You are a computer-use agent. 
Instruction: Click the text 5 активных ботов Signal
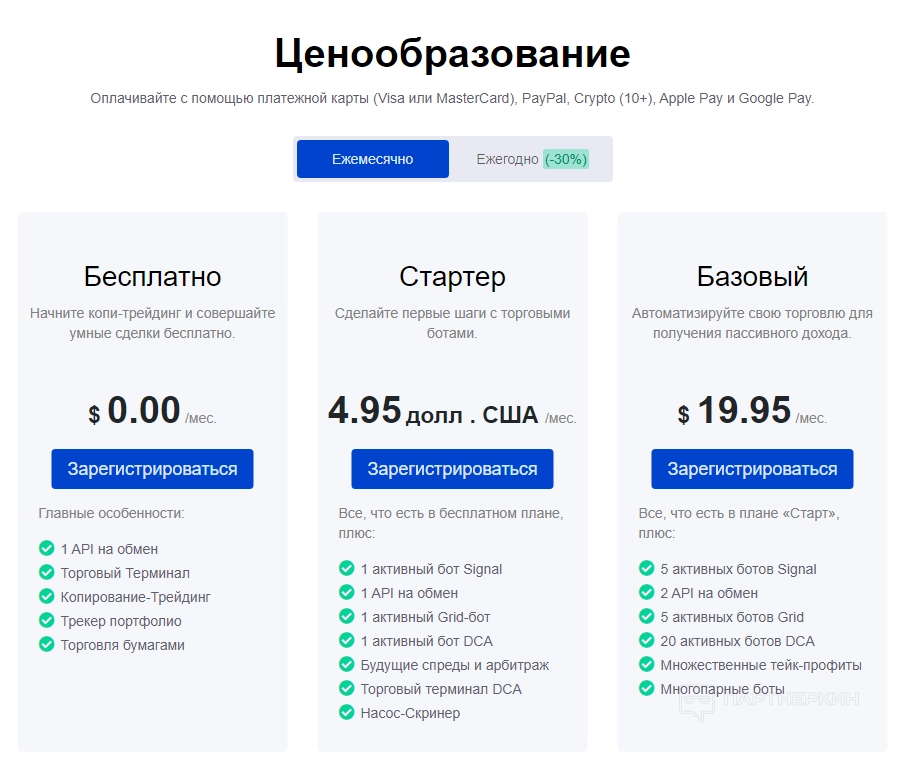pyautogui.click(x=738, y=569)
